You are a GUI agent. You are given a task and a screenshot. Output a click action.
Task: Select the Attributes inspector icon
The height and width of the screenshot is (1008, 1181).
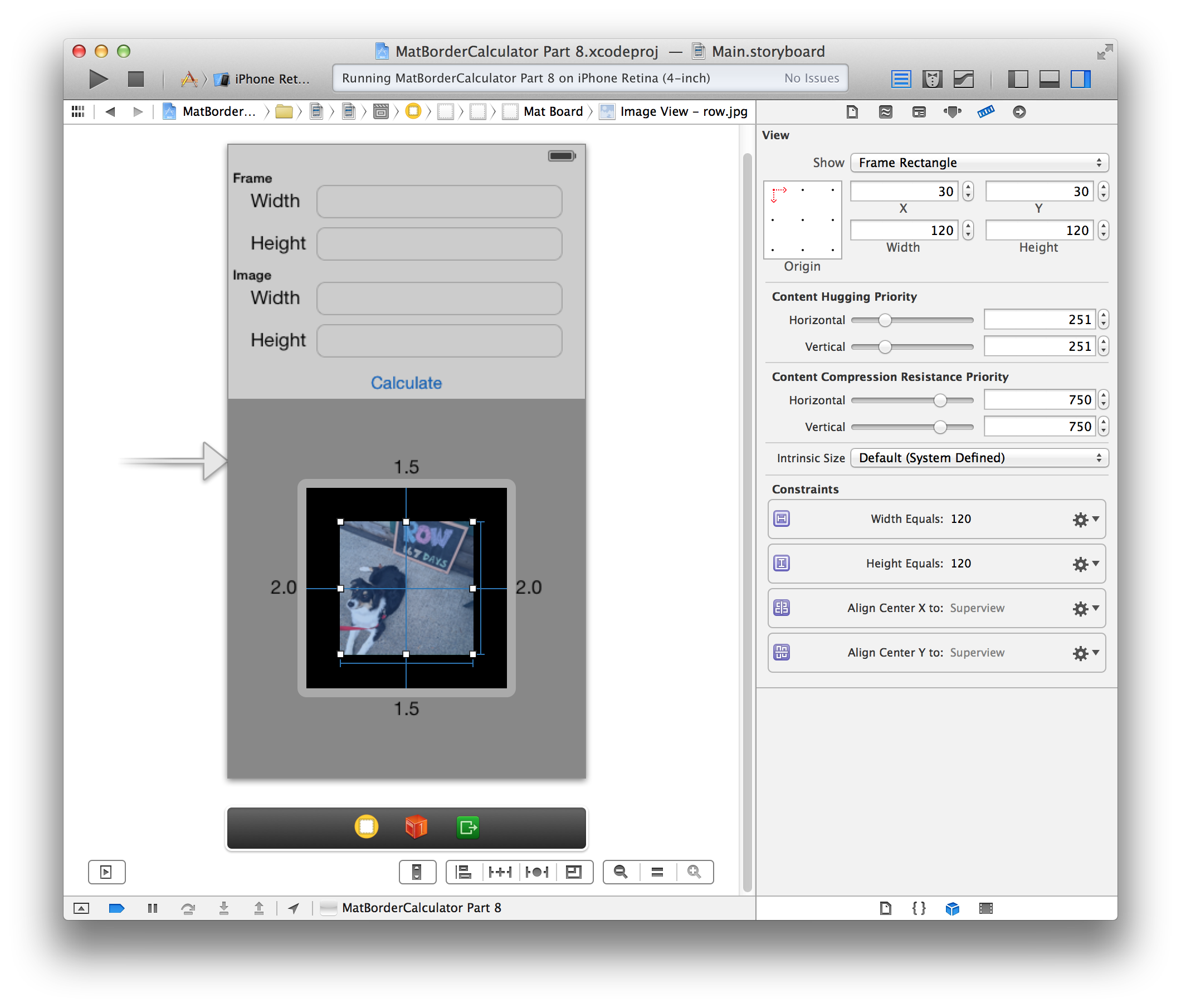953,112
